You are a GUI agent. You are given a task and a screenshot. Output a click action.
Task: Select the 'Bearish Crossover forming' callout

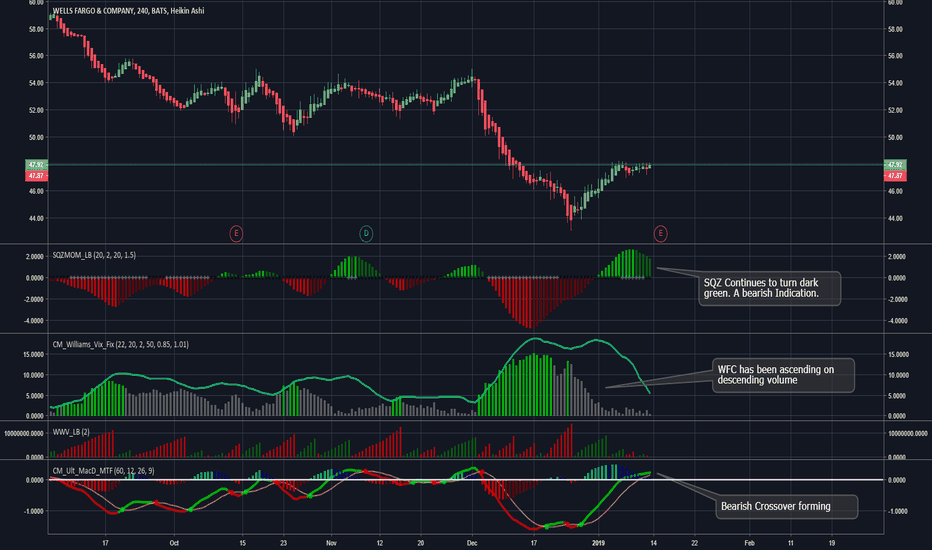786,507
